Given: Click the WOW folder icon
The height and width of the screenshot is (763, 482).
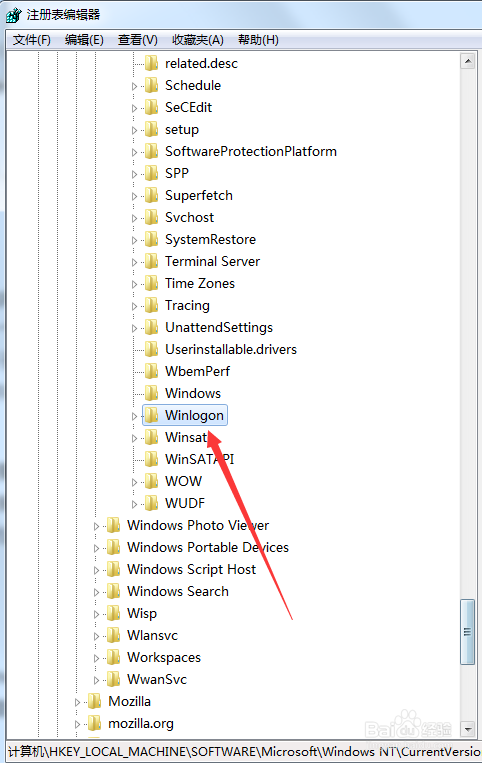Looking at the screenshot, I should (x=152, y=481).
